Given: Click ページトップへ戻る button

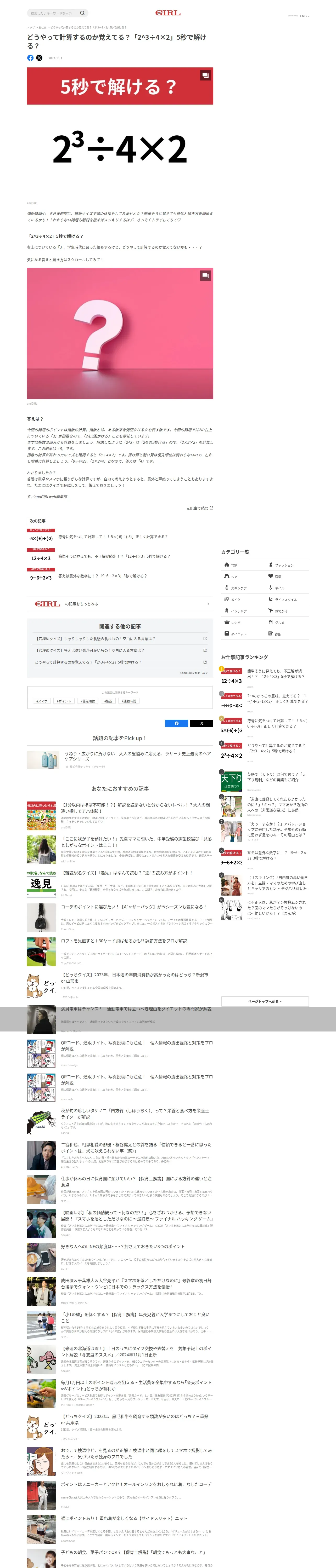Looking at the screenshot, I should coord(265,1001).
